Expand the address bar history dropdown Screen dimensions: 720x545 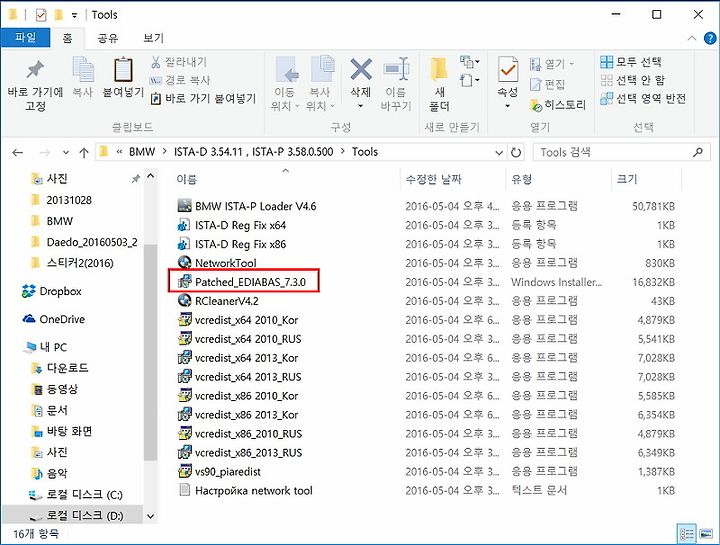[x=499, y=152]
